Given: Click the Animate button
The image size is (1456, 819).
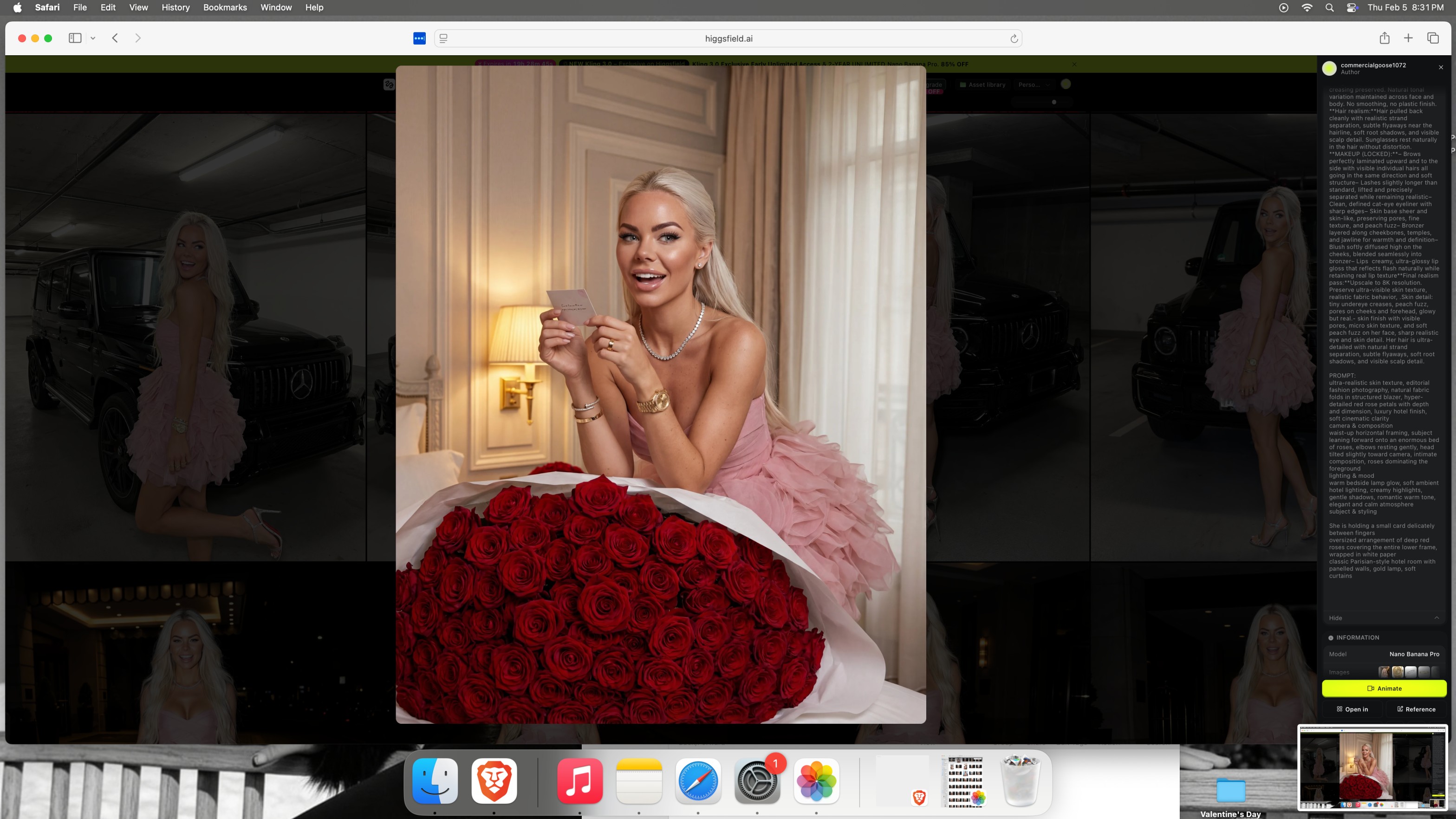Looking at the screenshot, I should pos(1384,689).
